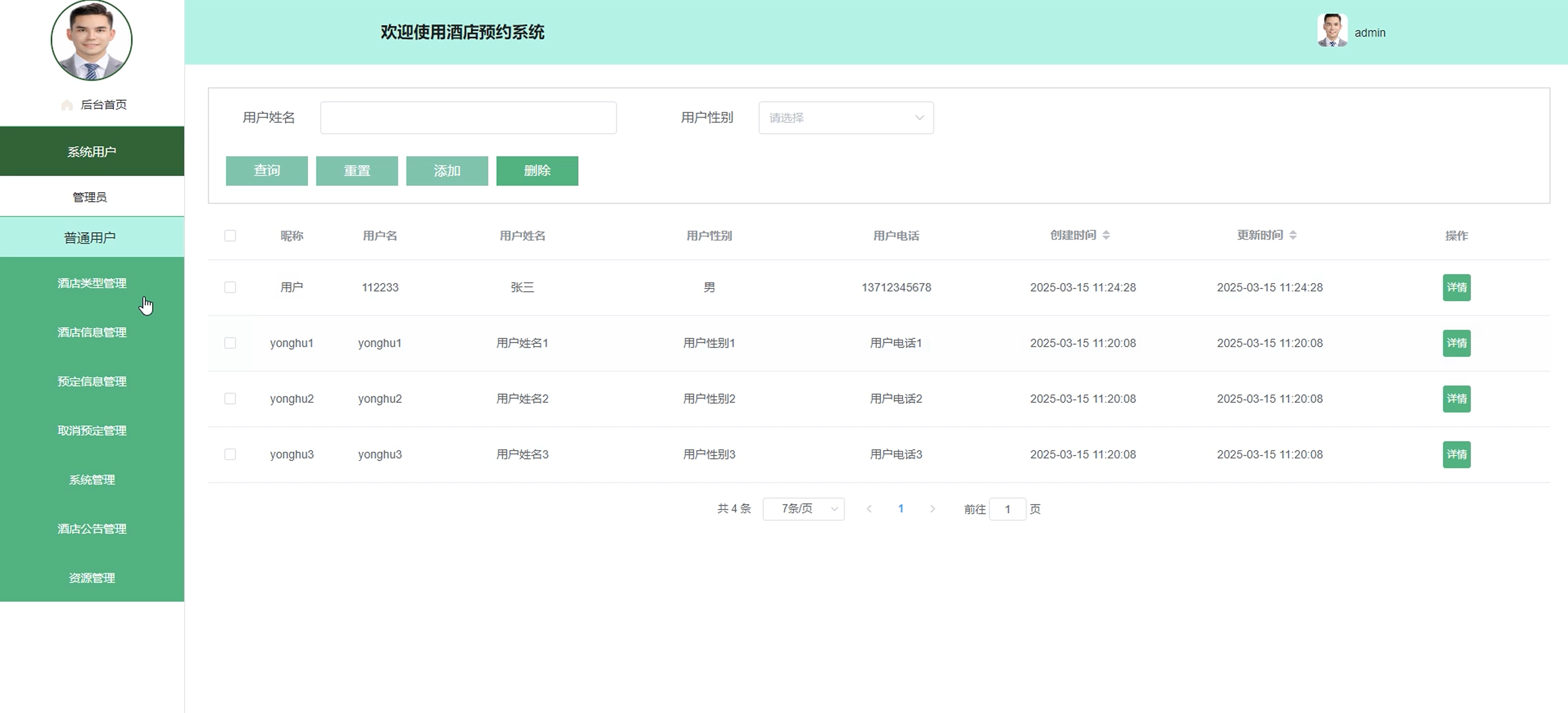Open 酒店类型管理 menu item
The image size is (1568, 713).
click(x=92, y=283)
